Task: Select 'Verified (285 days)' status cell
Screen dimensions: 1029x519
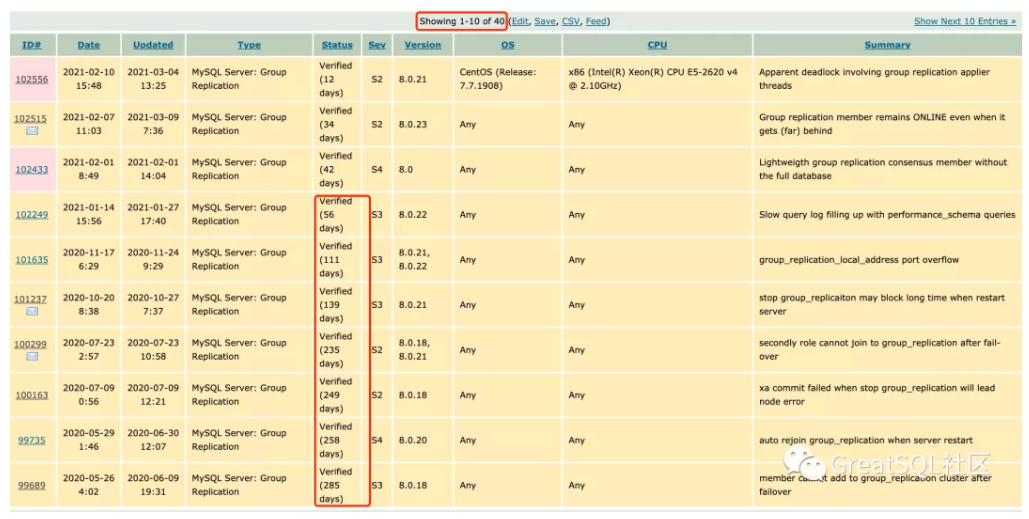Action: (x=336, y=485)
